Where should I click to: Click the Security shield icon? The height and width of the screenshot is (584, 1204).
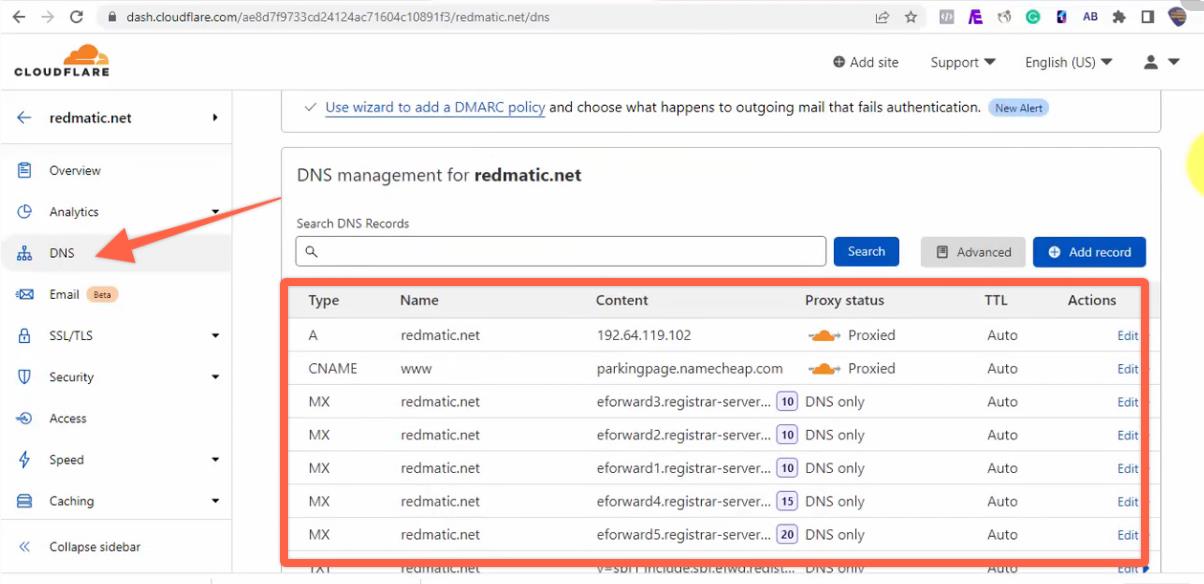(25, 377)
